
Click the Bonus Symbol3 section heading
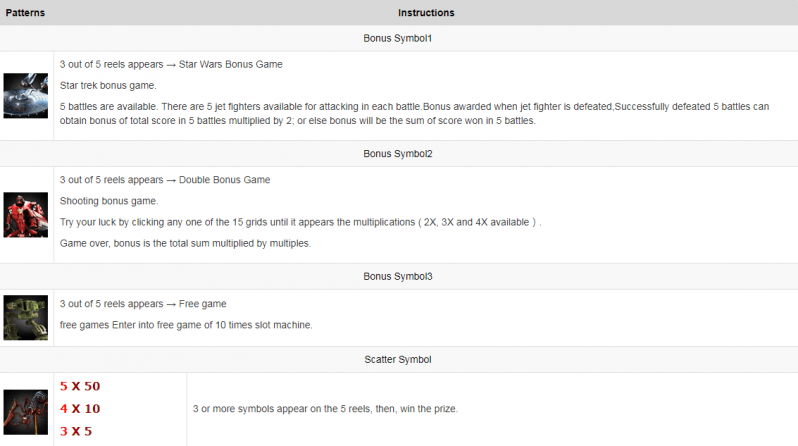(397, 276)
